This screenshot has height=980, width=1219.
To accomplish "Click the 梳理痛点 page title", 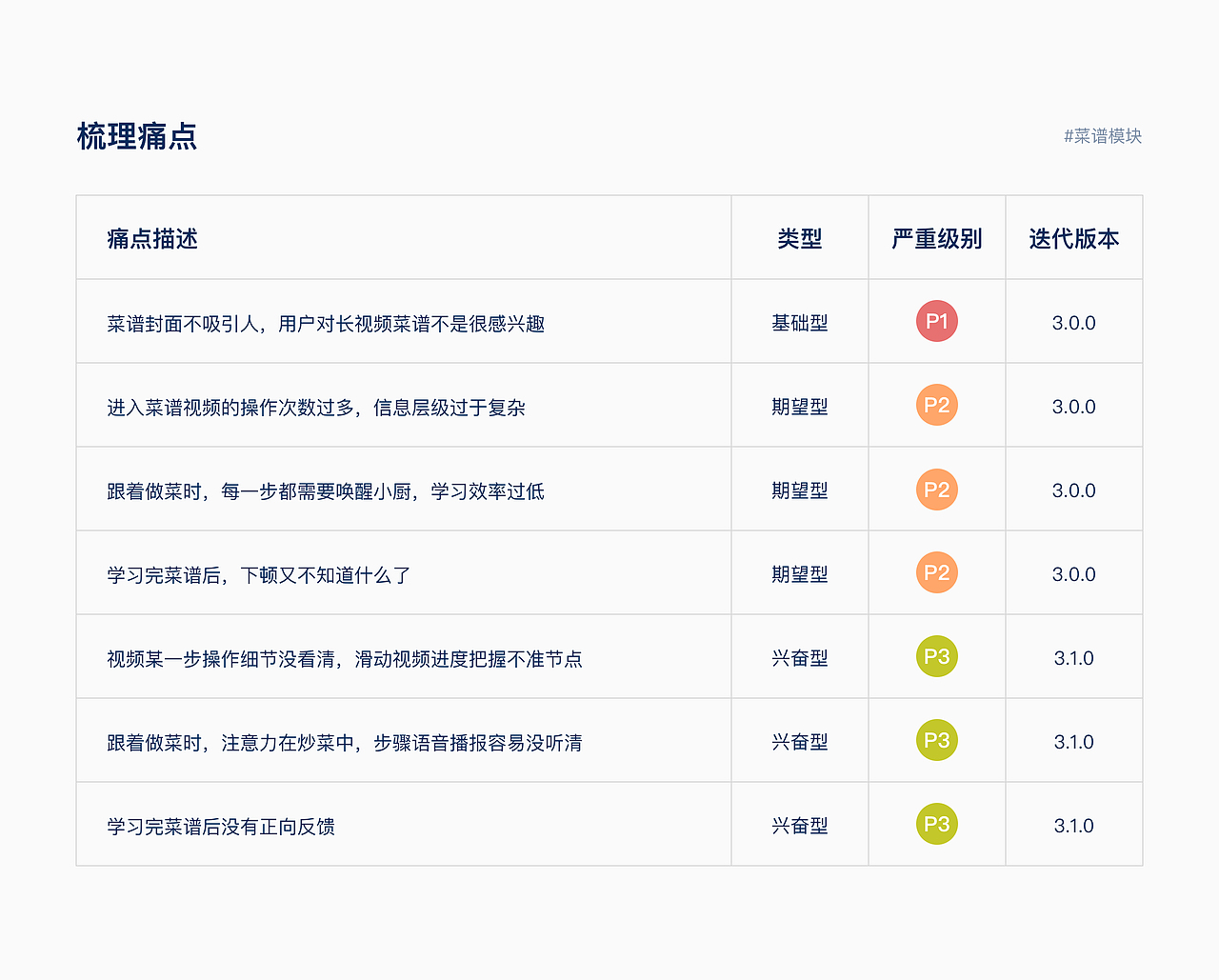I will pyautogui.click(x=137, y=136).
